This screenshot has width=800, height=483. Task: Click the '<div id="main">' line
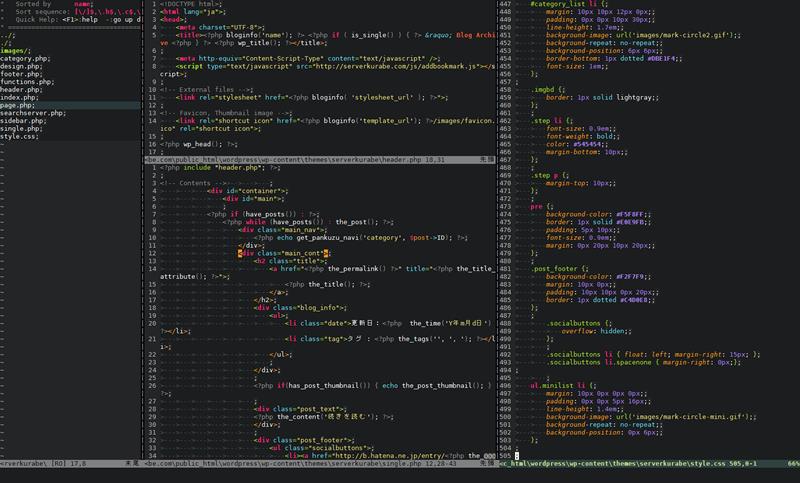click(x=254, y=198)
